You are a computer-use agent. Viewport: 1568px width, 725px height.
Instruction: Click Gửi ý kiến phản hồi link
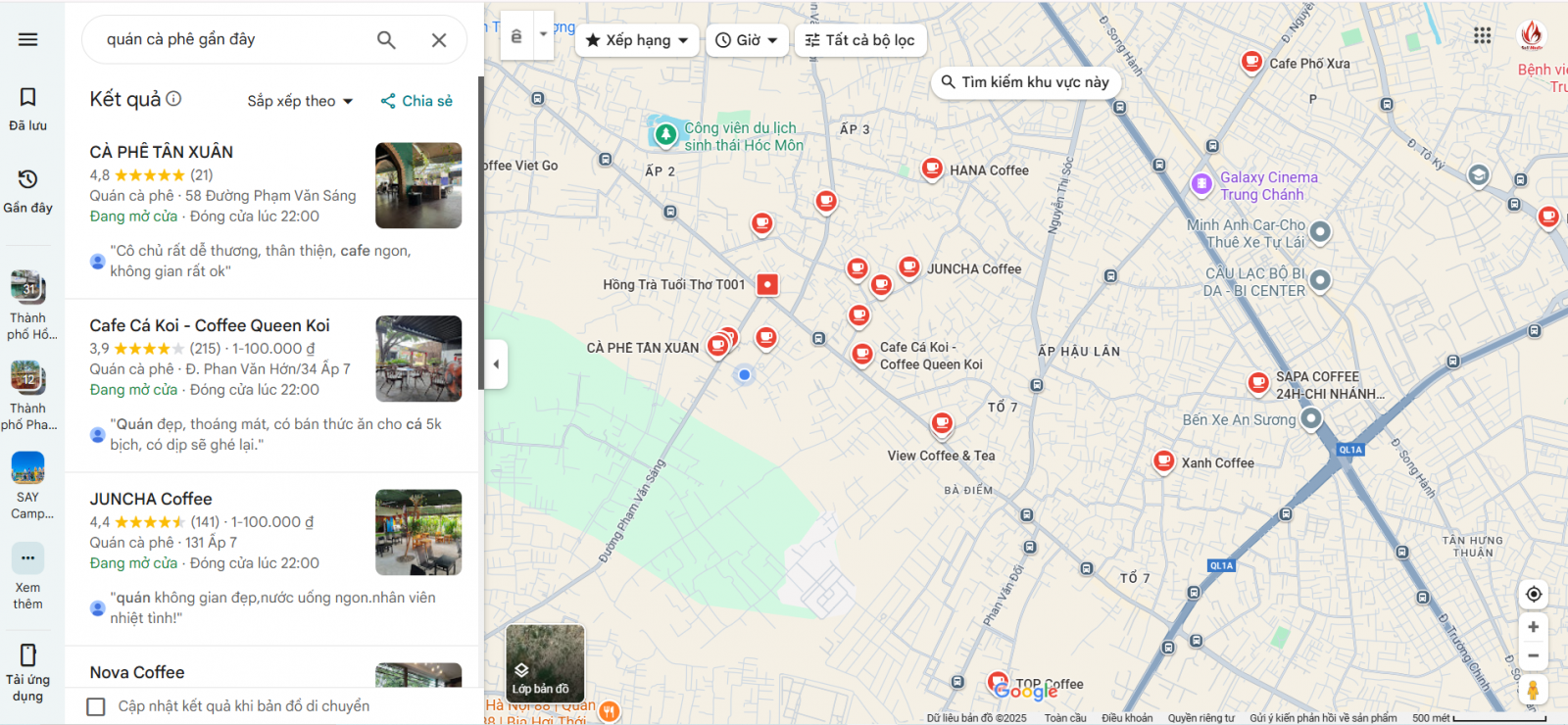click(x=1323, y=718)
